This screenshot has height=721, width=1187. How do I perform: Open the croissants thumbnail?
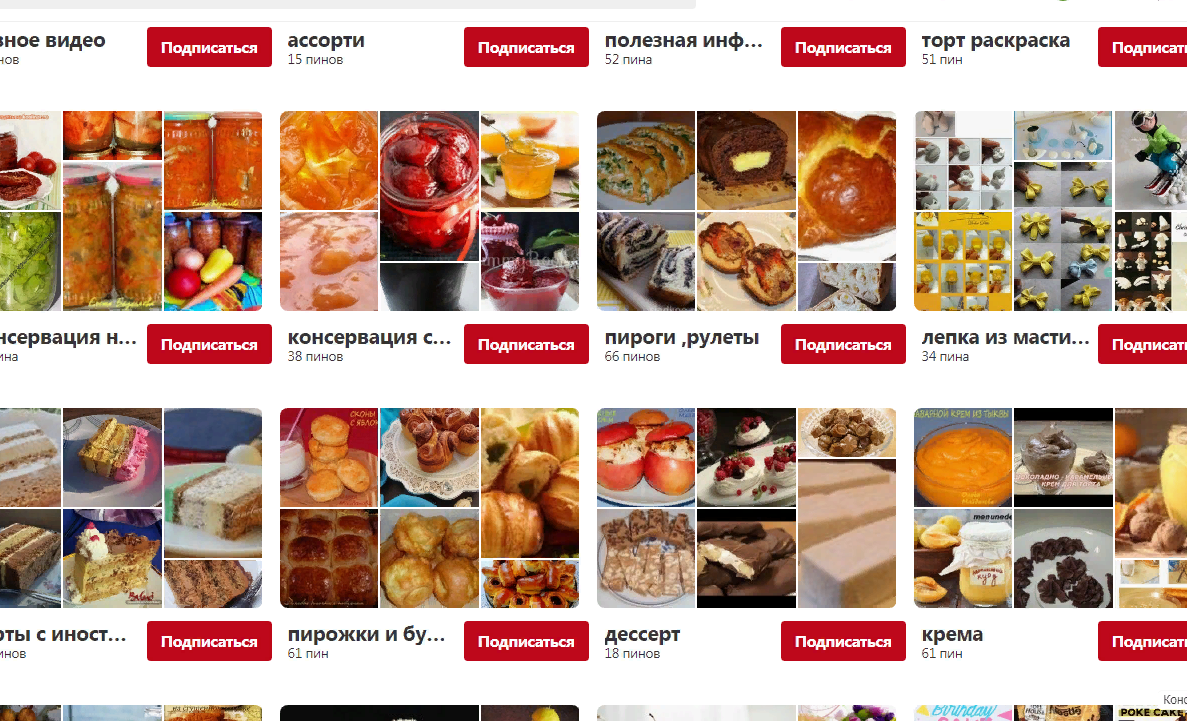pyautogui.click(x=530, y=482)
